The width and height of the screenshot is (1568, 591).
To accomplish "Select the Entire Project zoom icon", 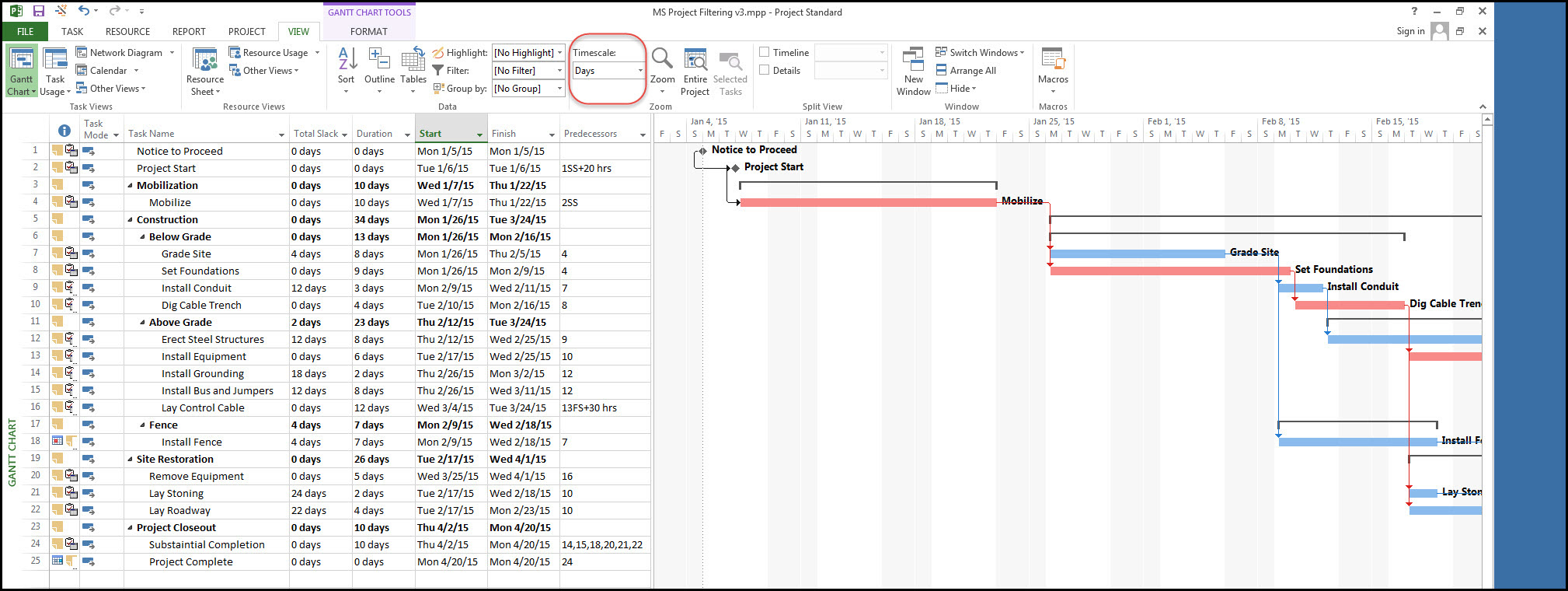I will (x=695, y=61).
